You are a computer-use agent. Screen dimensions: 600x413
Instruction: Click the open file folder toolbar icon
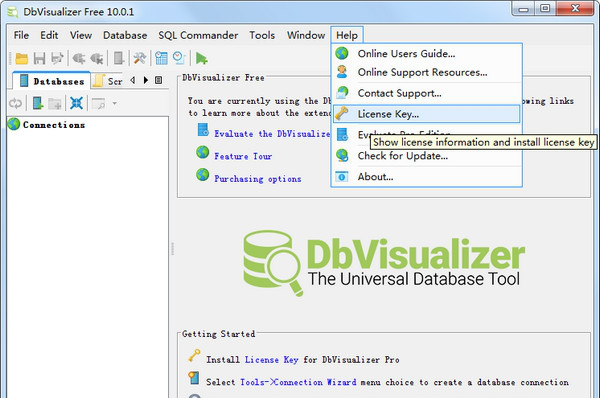[21, 59]
